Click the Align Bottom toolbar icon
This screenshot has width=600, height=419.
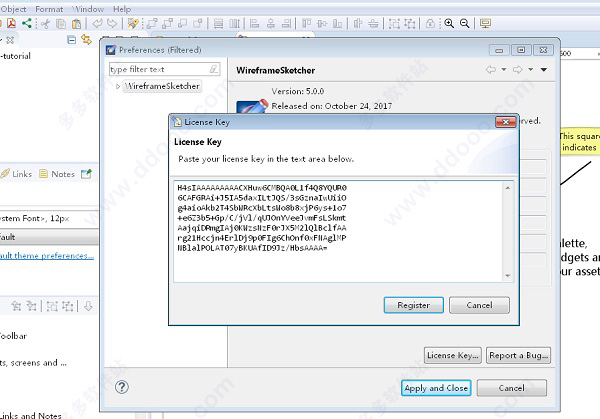click(337, 24)
